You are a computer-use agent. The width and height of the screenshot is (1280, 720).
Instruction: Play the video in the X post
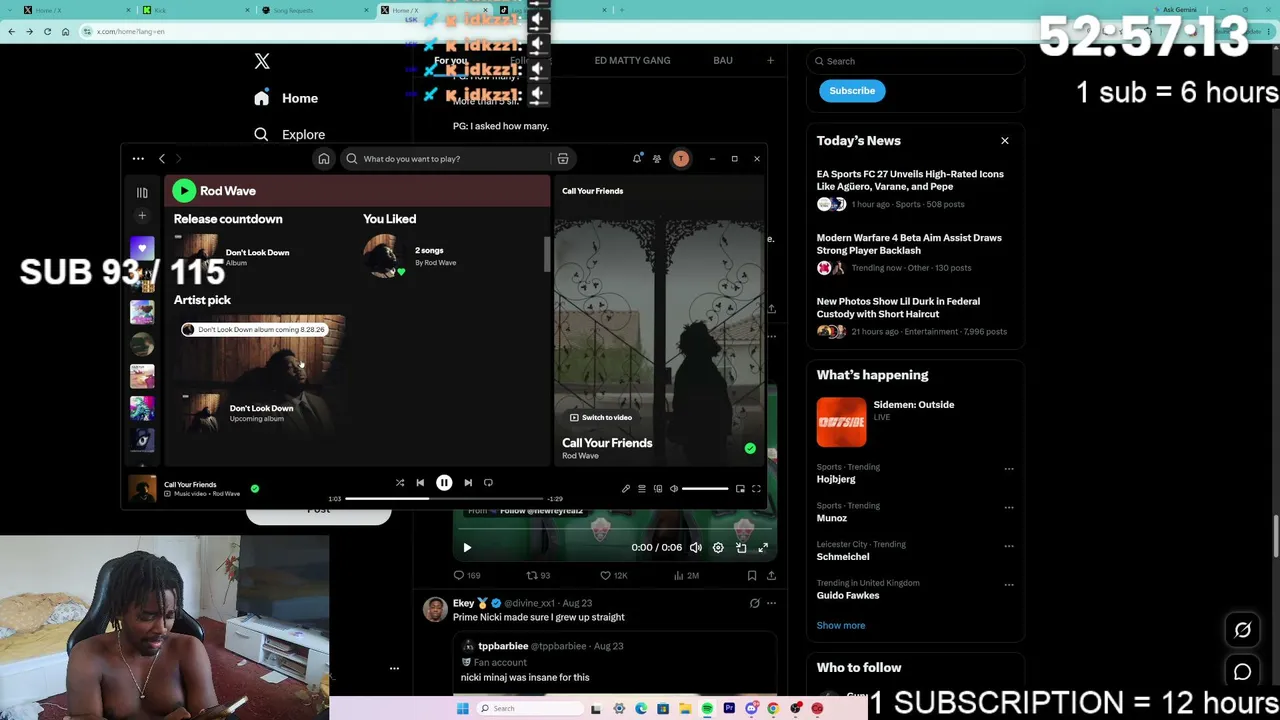point(467,548)
